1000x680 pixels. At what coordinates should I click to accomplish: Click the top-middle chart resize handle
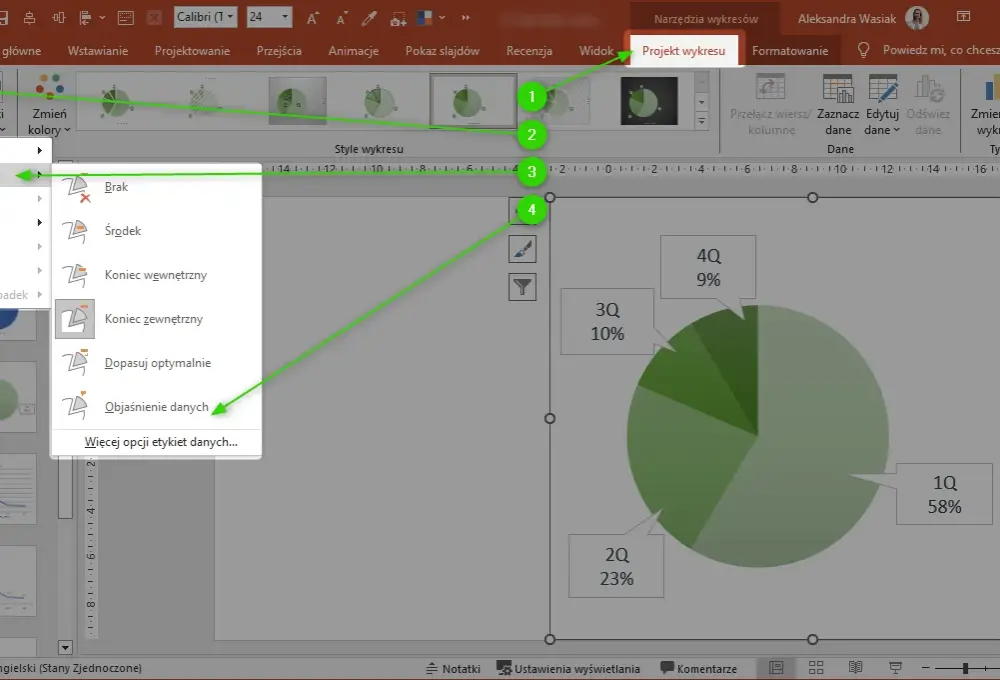click(812, 198)
